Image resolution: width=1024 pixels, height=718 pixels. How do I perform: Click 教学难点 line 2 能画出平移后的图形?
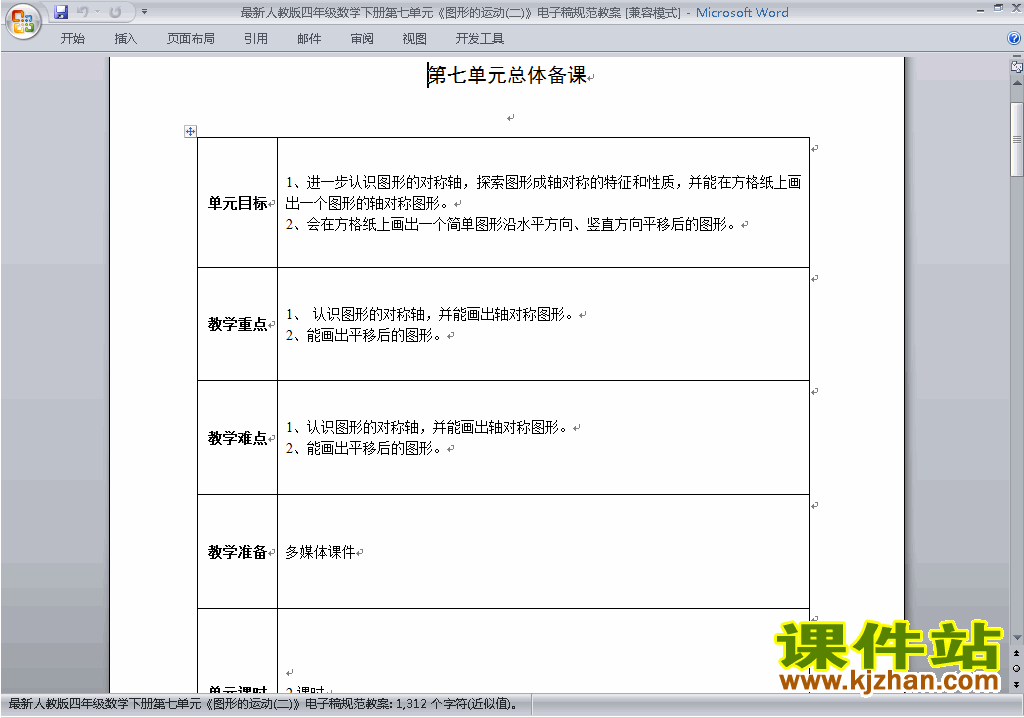(364, 448)
